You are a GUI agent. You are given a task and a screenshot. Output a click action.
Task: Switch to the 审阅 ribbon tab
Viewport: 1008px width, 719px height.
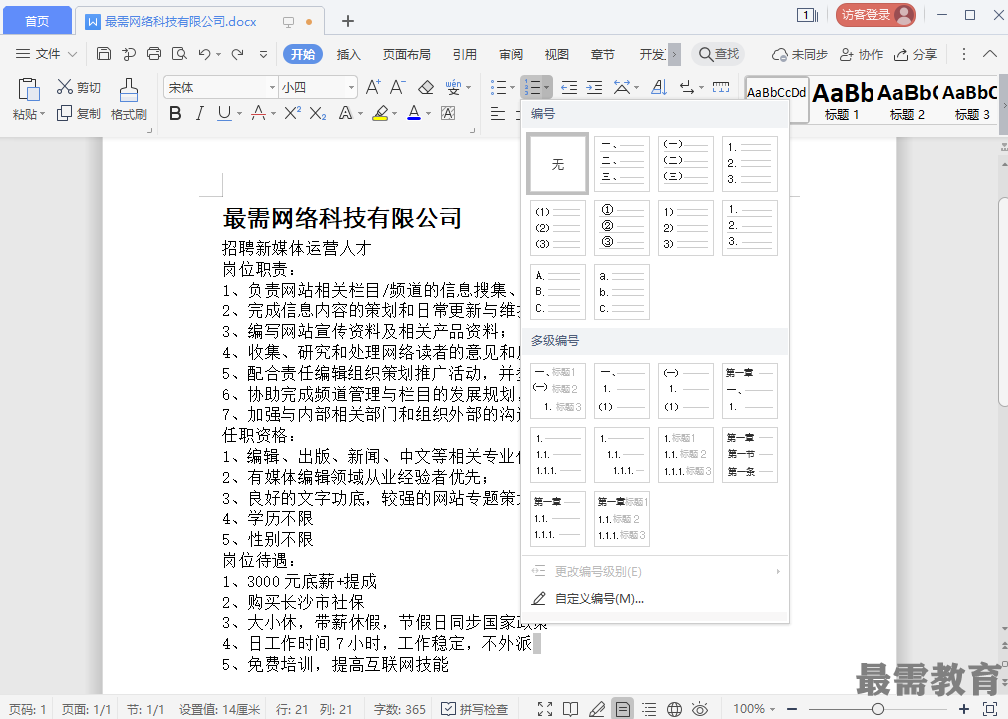click(511, 55)
